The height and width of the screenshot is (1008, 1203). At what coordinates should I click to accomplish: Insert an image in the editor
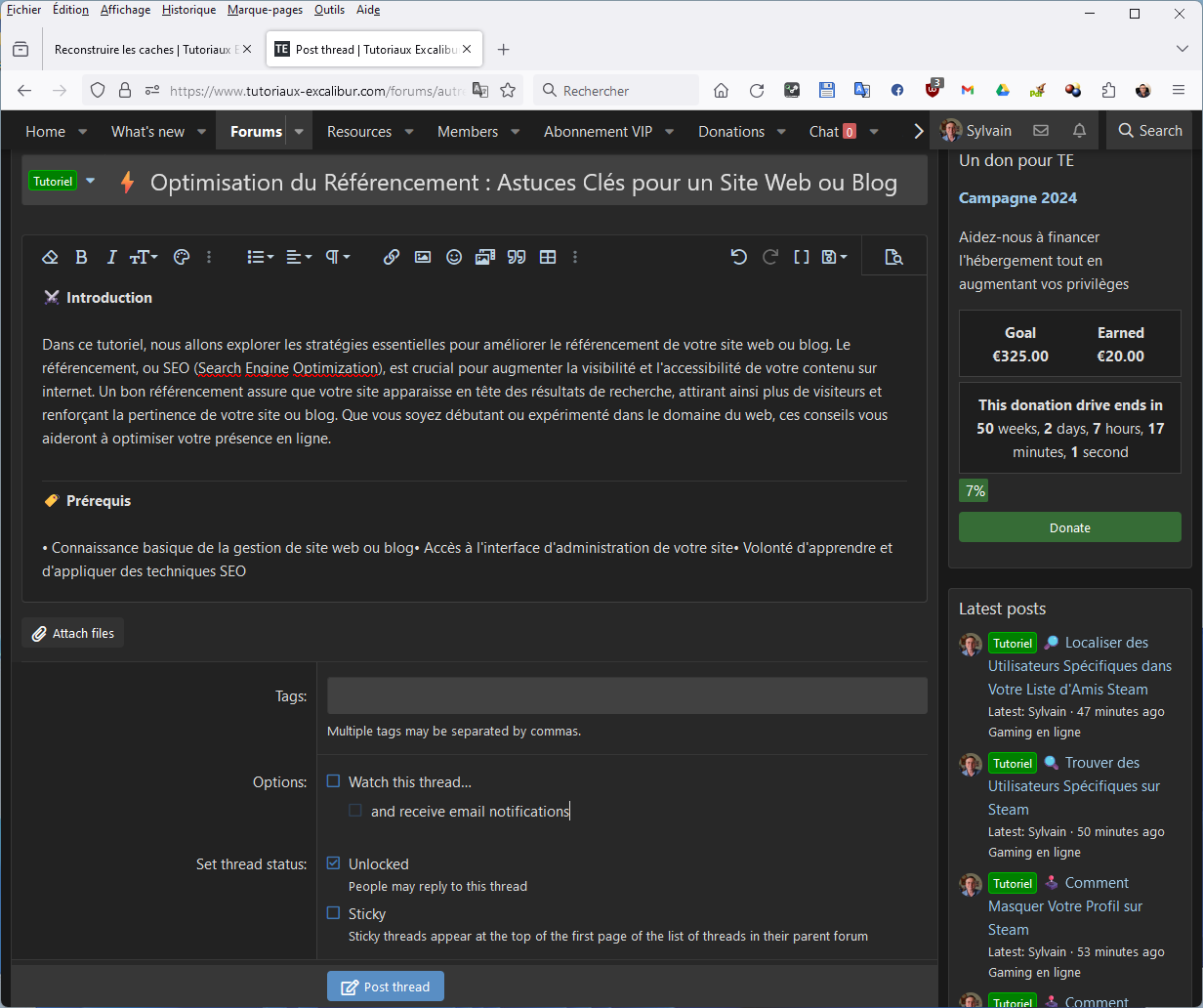pyautogui.click(x=423, y=257)
